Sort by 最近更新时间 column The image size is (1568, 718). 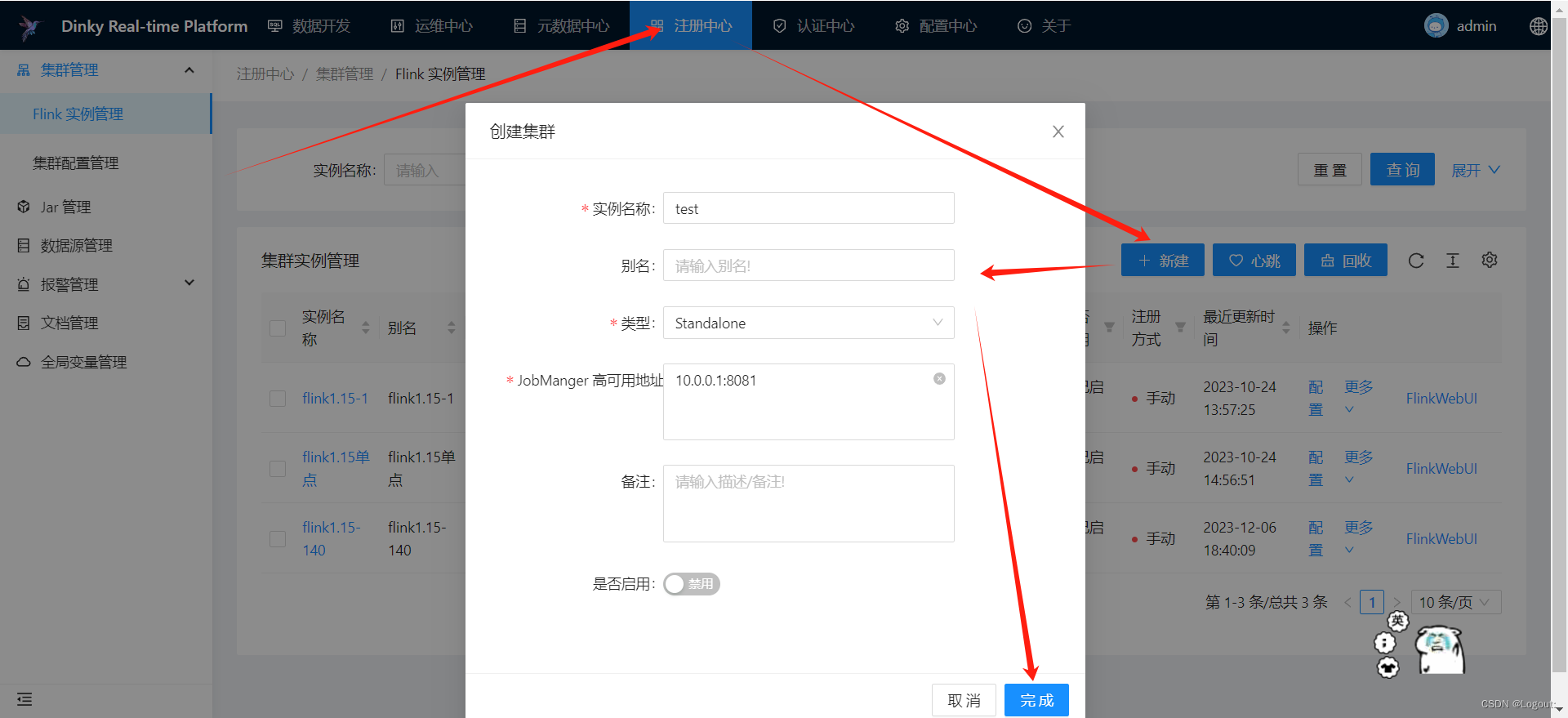pos(1286,328)
